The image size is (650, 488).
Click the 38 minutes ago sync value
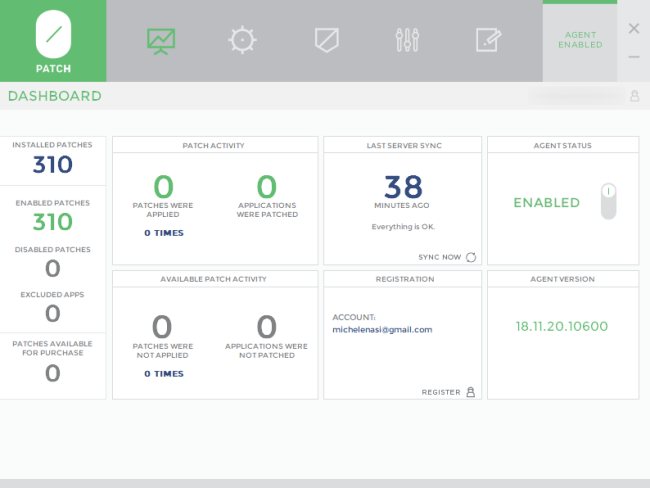403,187
